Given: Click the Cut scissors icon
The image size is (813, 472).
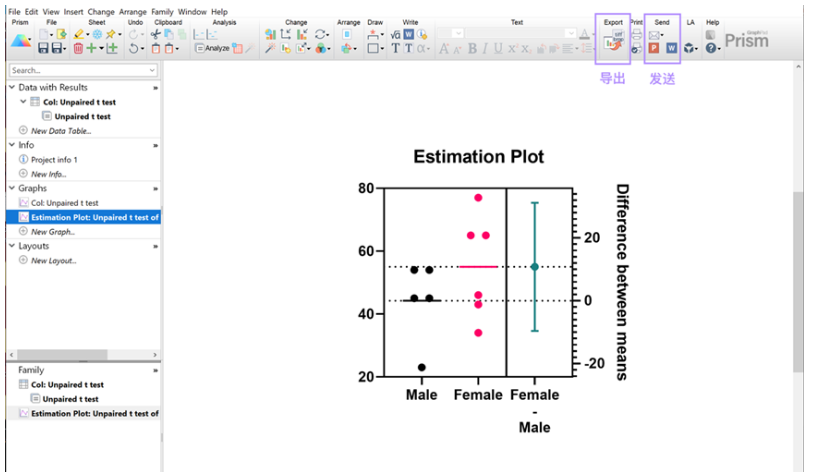Looking at the screenshot, I should (x=155, y=34).
